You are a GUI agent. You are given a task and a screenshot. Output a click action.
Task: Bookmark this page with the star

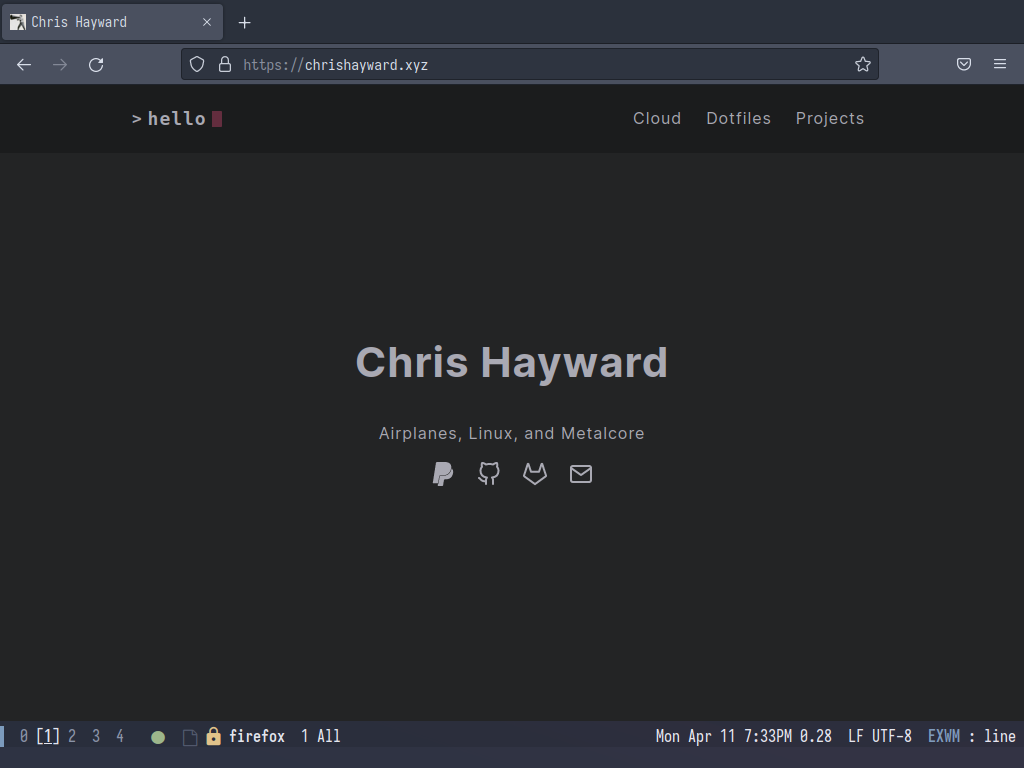click(x=863, y=64)
